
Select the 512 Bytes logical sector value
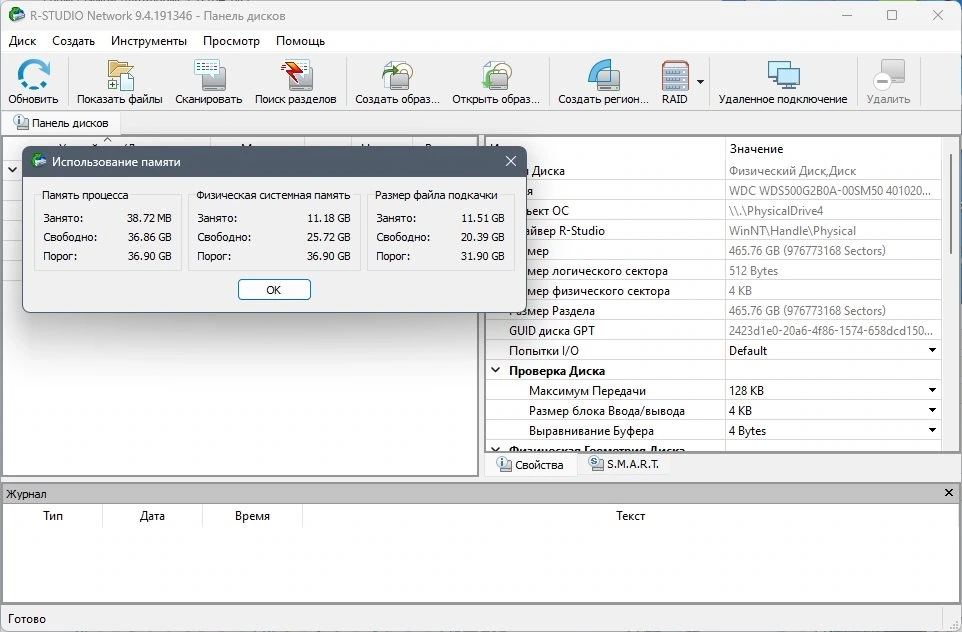[x=753, y=271]
